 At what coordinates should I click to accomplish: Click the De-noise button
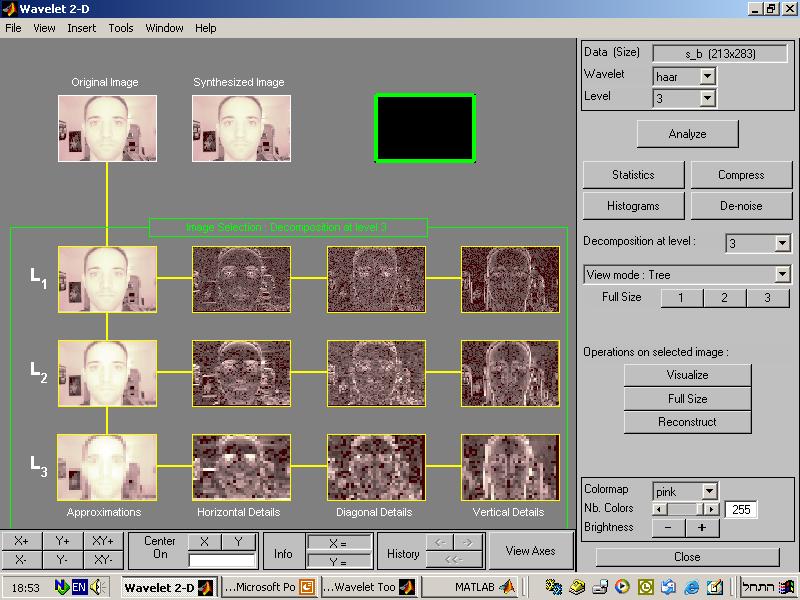[741, 206]
